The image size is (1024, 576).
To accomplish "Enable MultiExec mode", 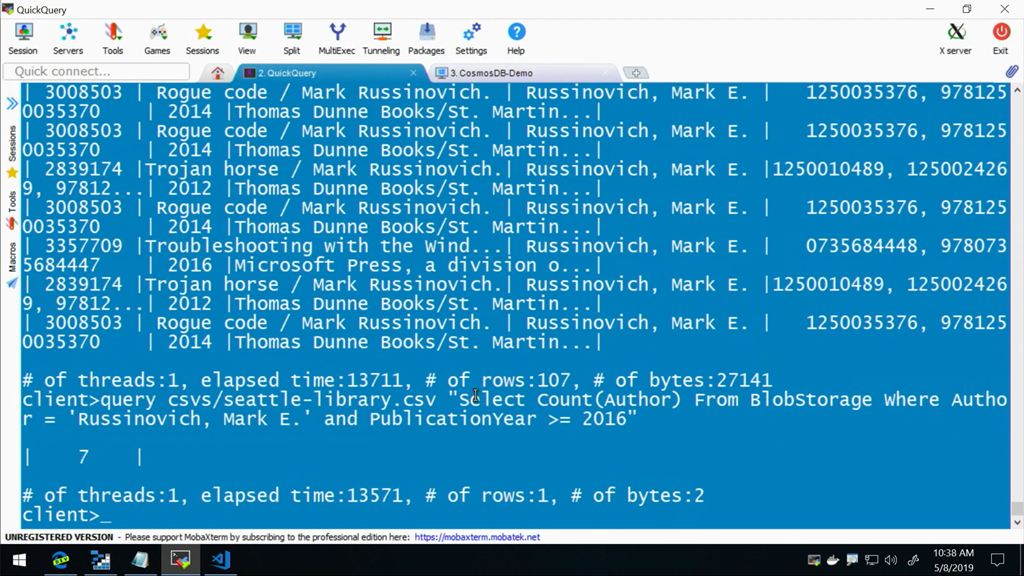I will [337, 38].
